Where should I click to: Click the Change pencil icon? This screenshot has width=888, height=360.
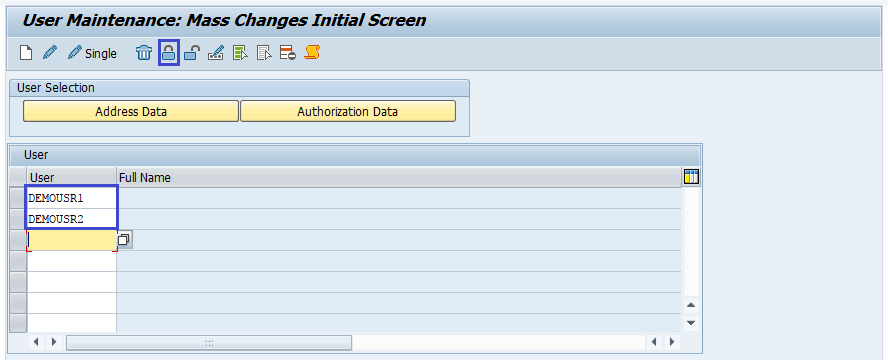[x=50, y=53]
